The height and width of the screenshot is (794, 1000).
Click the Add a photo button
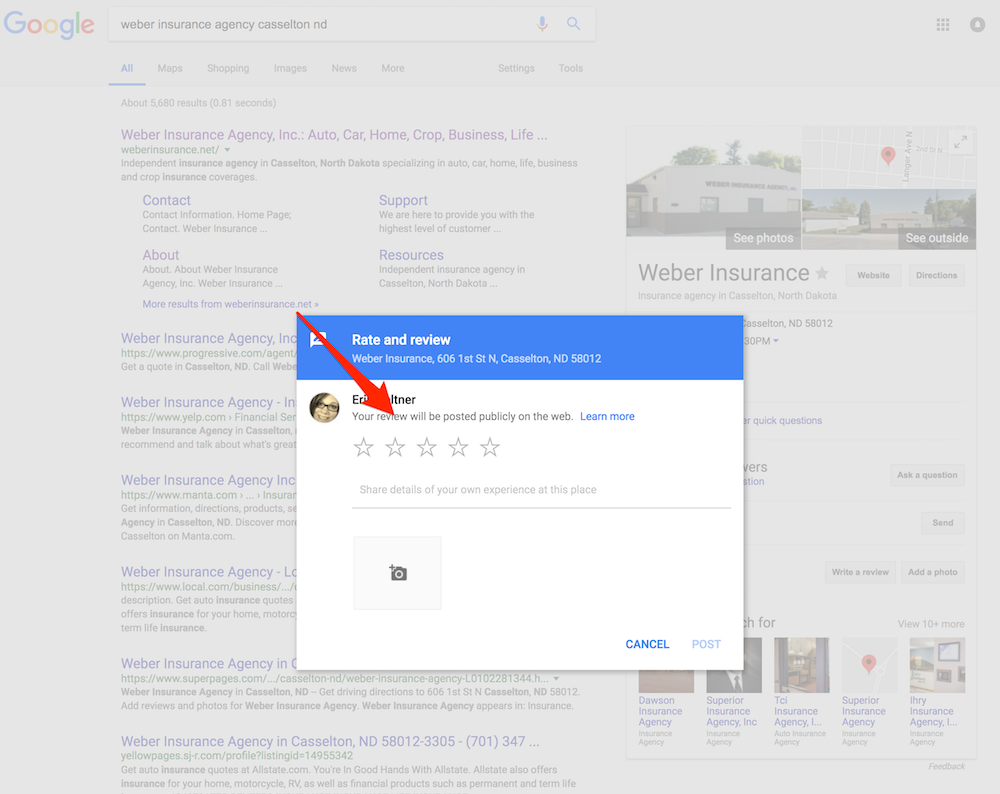click(932, 572)
